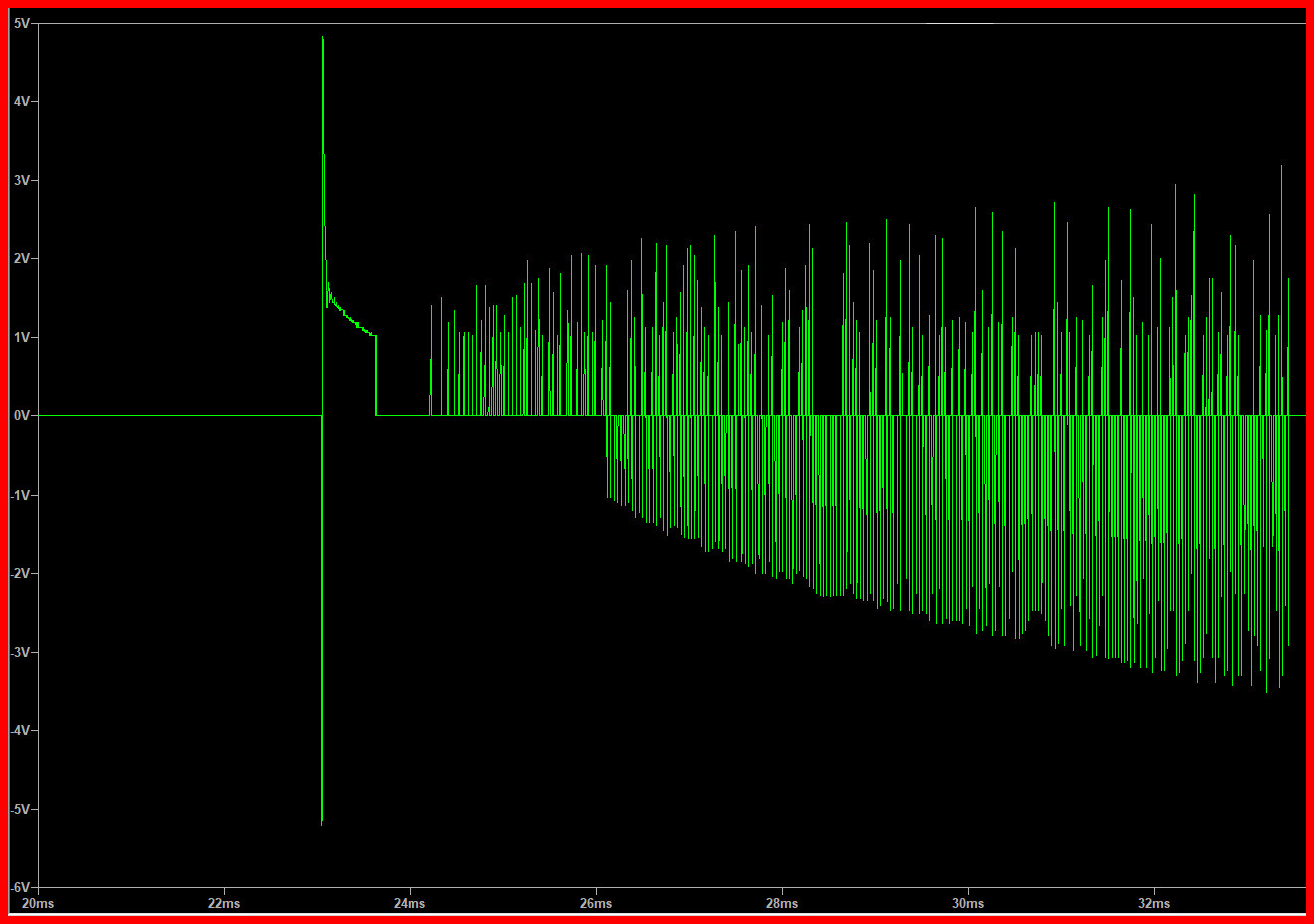Image resolution: width=1314 pixels, height=924 pixels.
Task: Click the 20ms time axis label
Action: point(38,903)
